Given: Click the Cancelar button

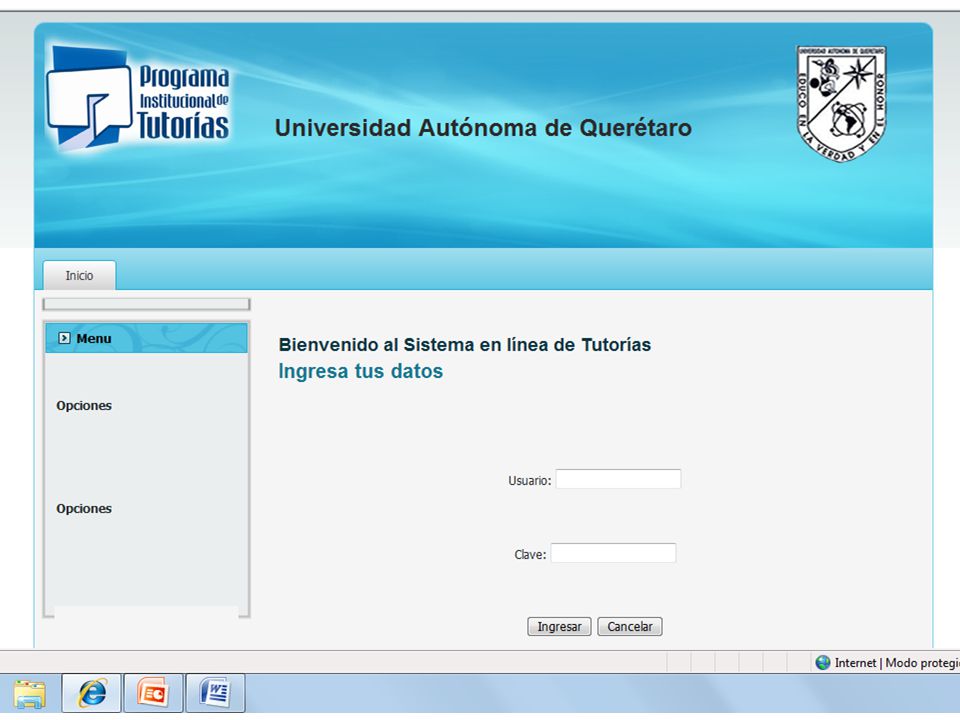Looking at the screenshot, I should [x=629, y=626].
